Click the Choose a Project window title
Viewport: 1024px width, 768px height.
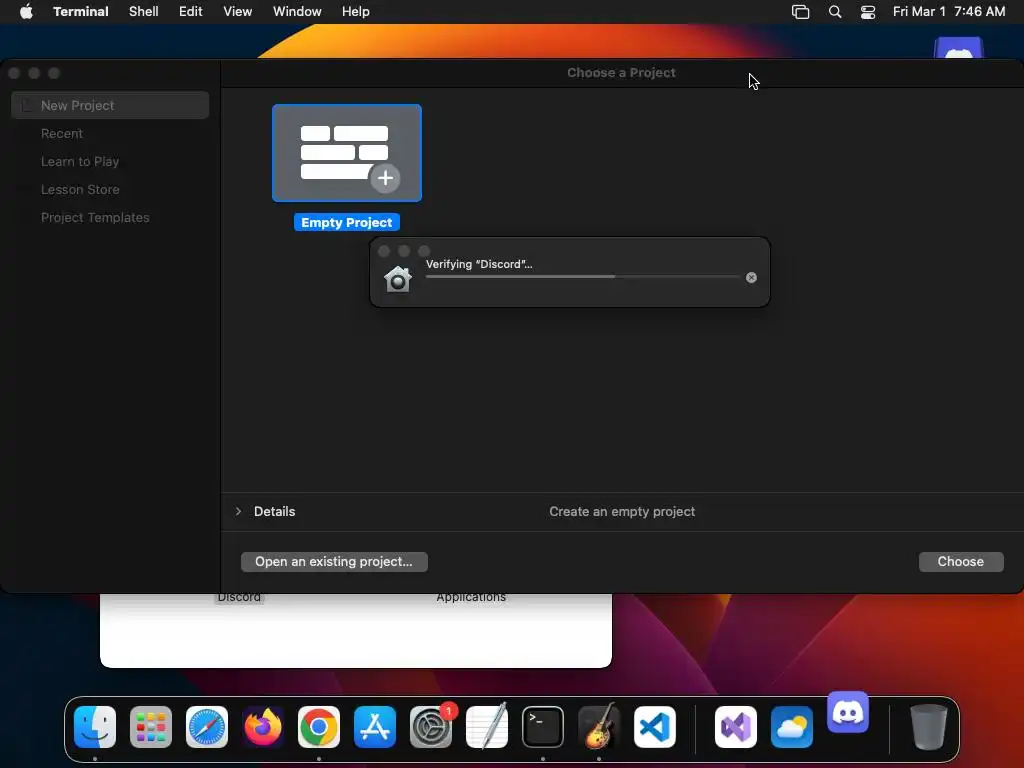pos(621,72)
